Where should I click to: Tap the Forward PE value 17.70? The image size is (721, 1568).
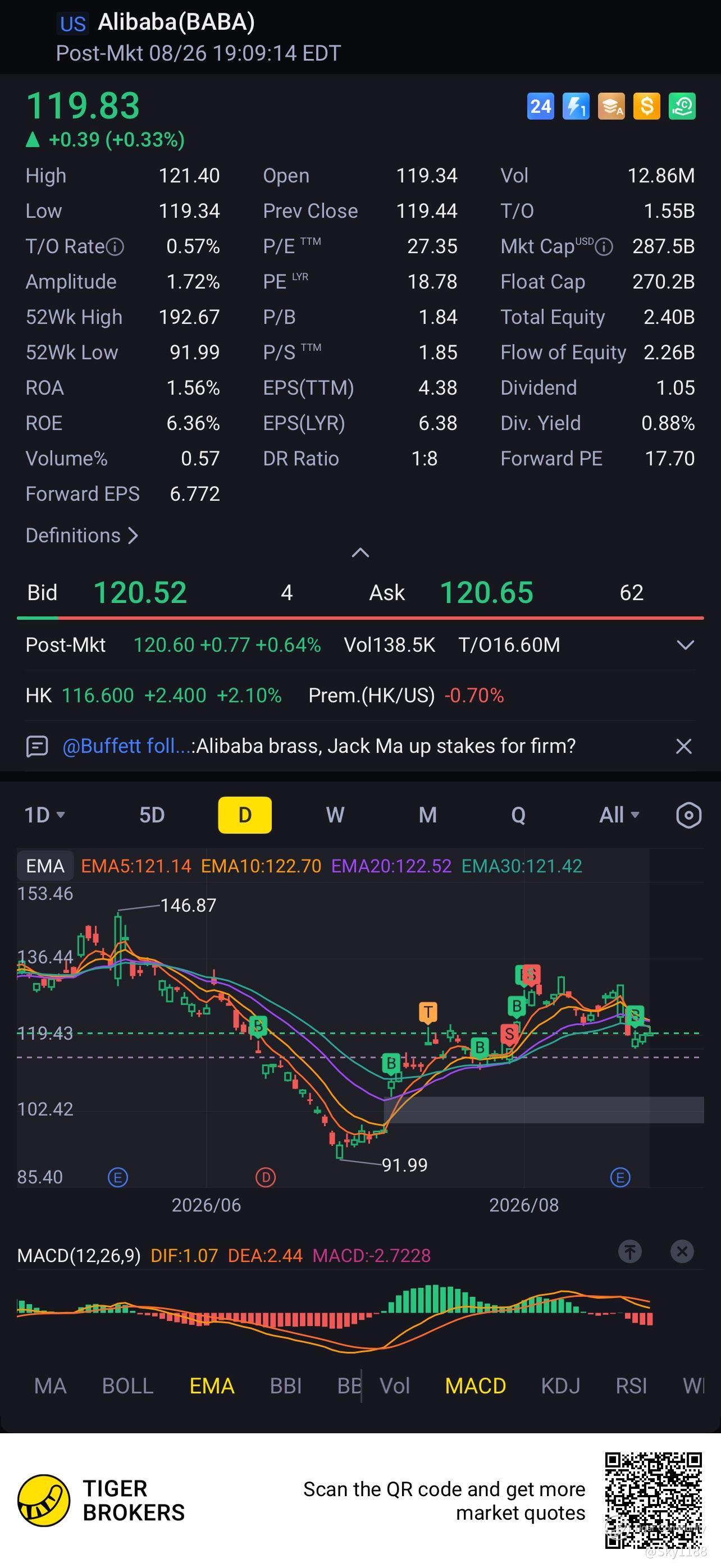(670, 458)
